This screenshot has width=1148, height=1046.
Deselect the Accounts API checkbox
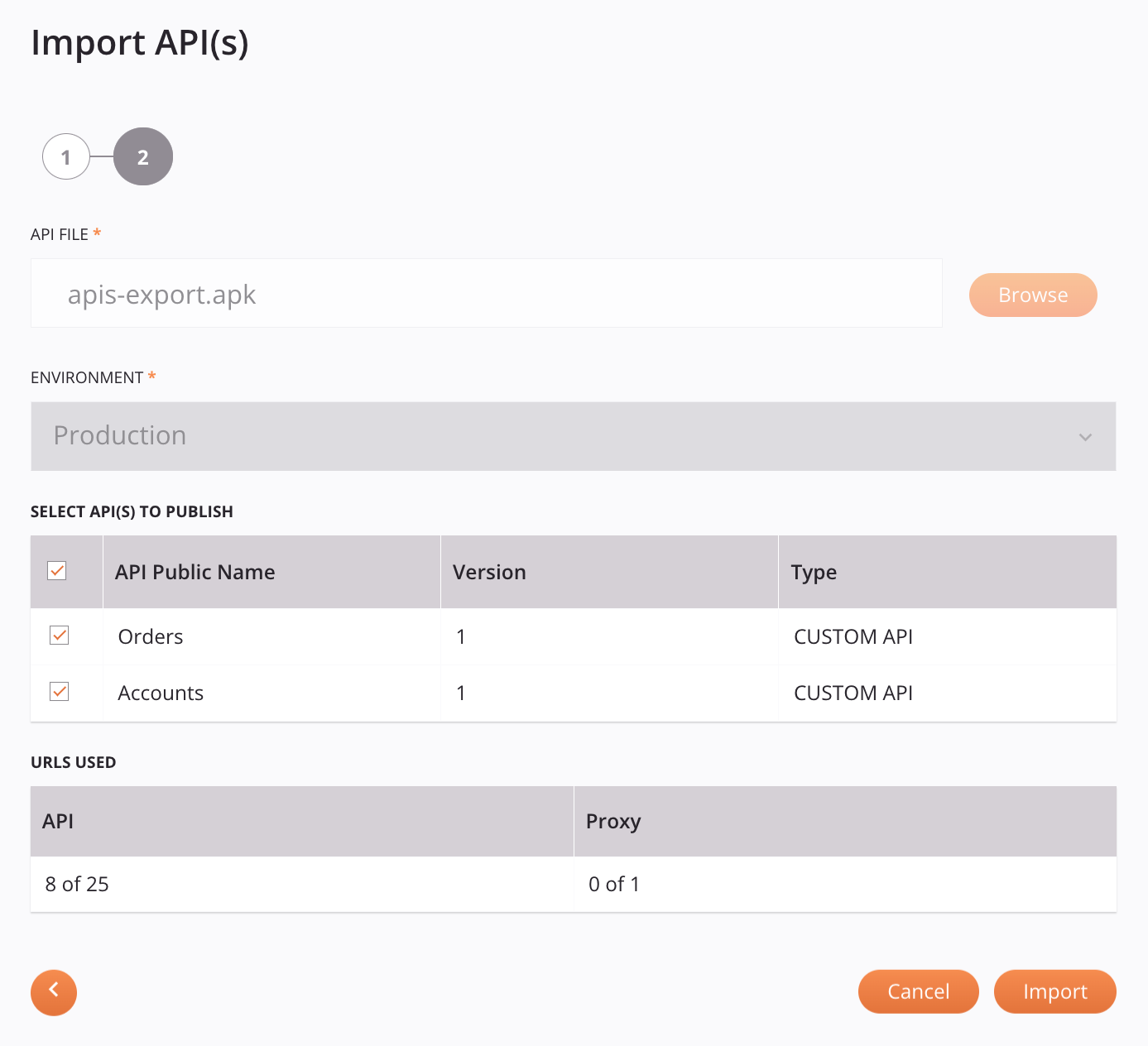point(58,692)
